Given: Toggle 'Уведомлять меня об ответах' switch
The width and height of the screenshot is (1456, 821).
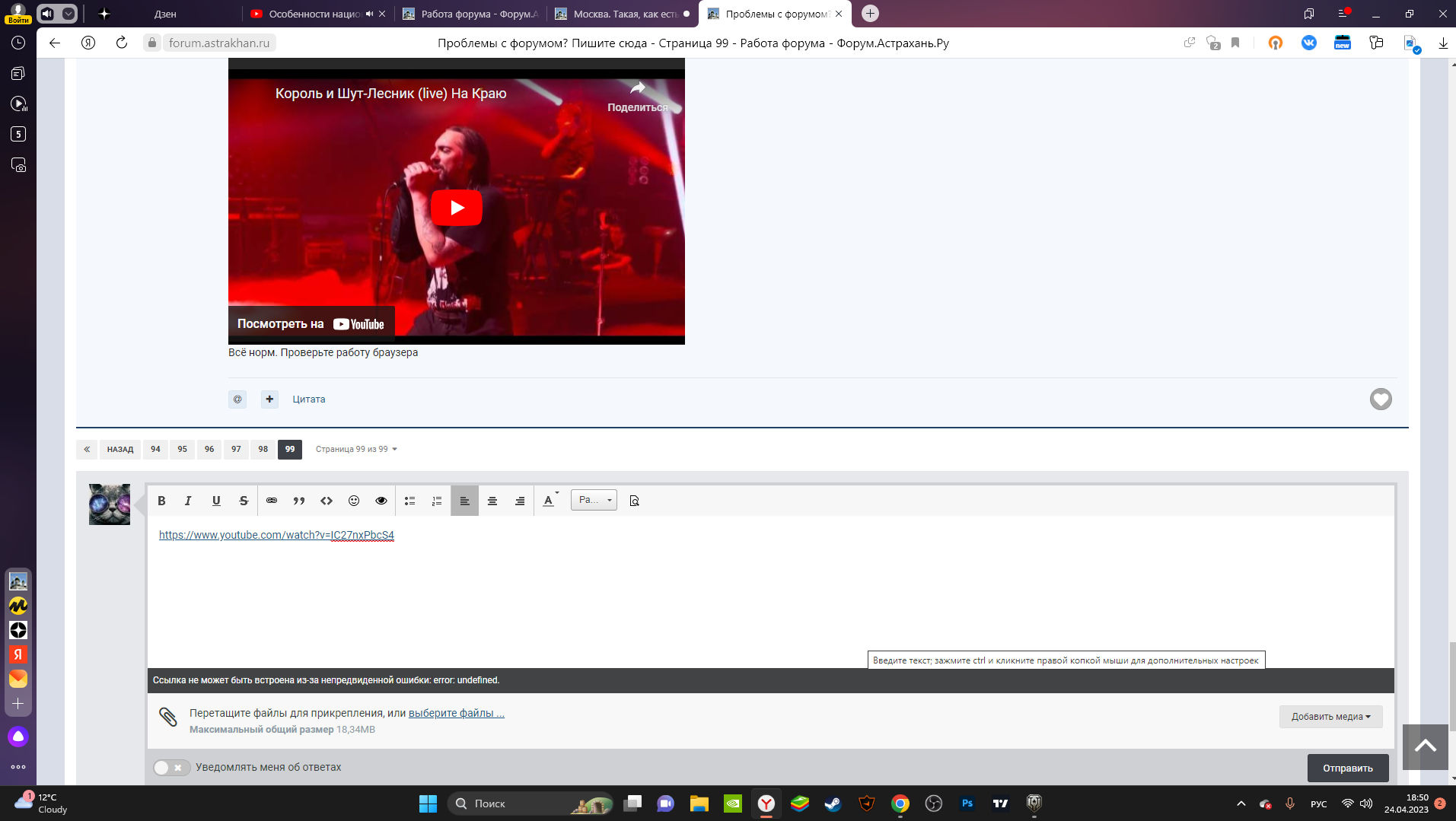Looking at the screenshot, I should [x=171, y=768].
